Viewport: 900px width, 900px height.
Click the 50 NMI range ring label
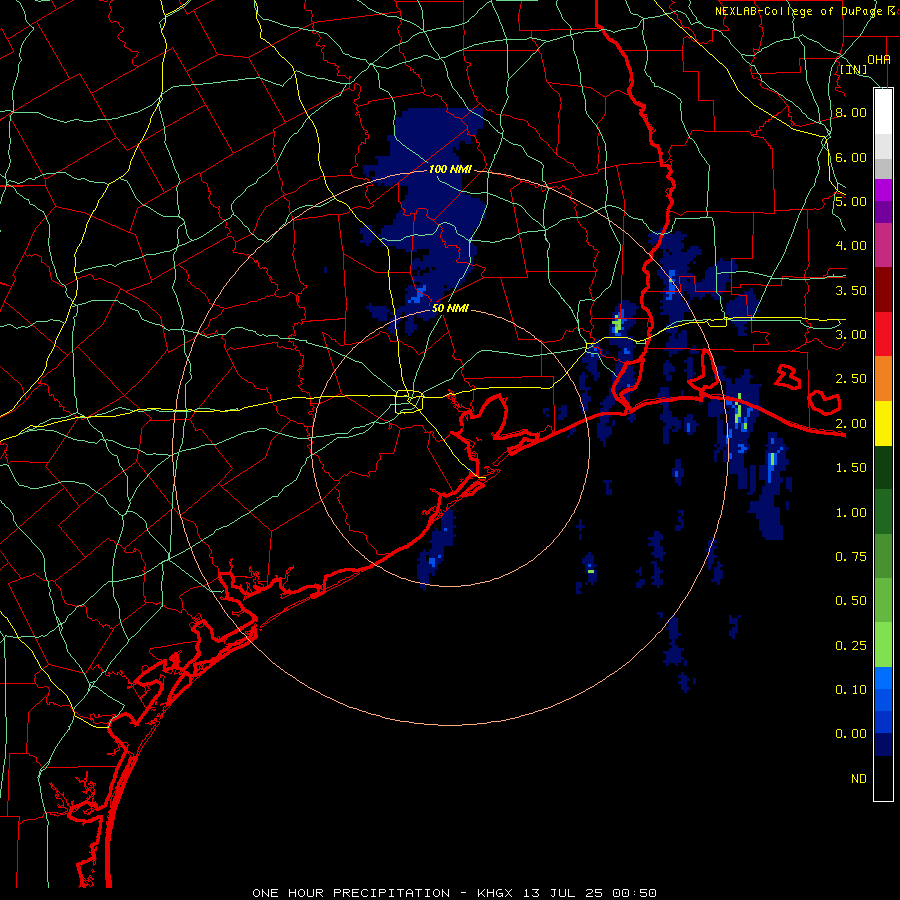click(x=450, y=308)
